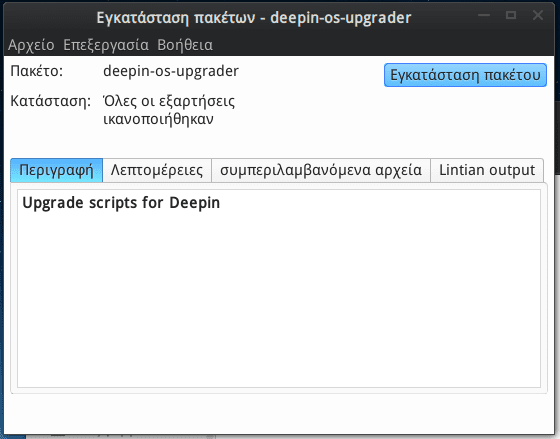This screenshot has height=439, width=560.
Task: Minimize the package installer window
Action: click(484, 15)
